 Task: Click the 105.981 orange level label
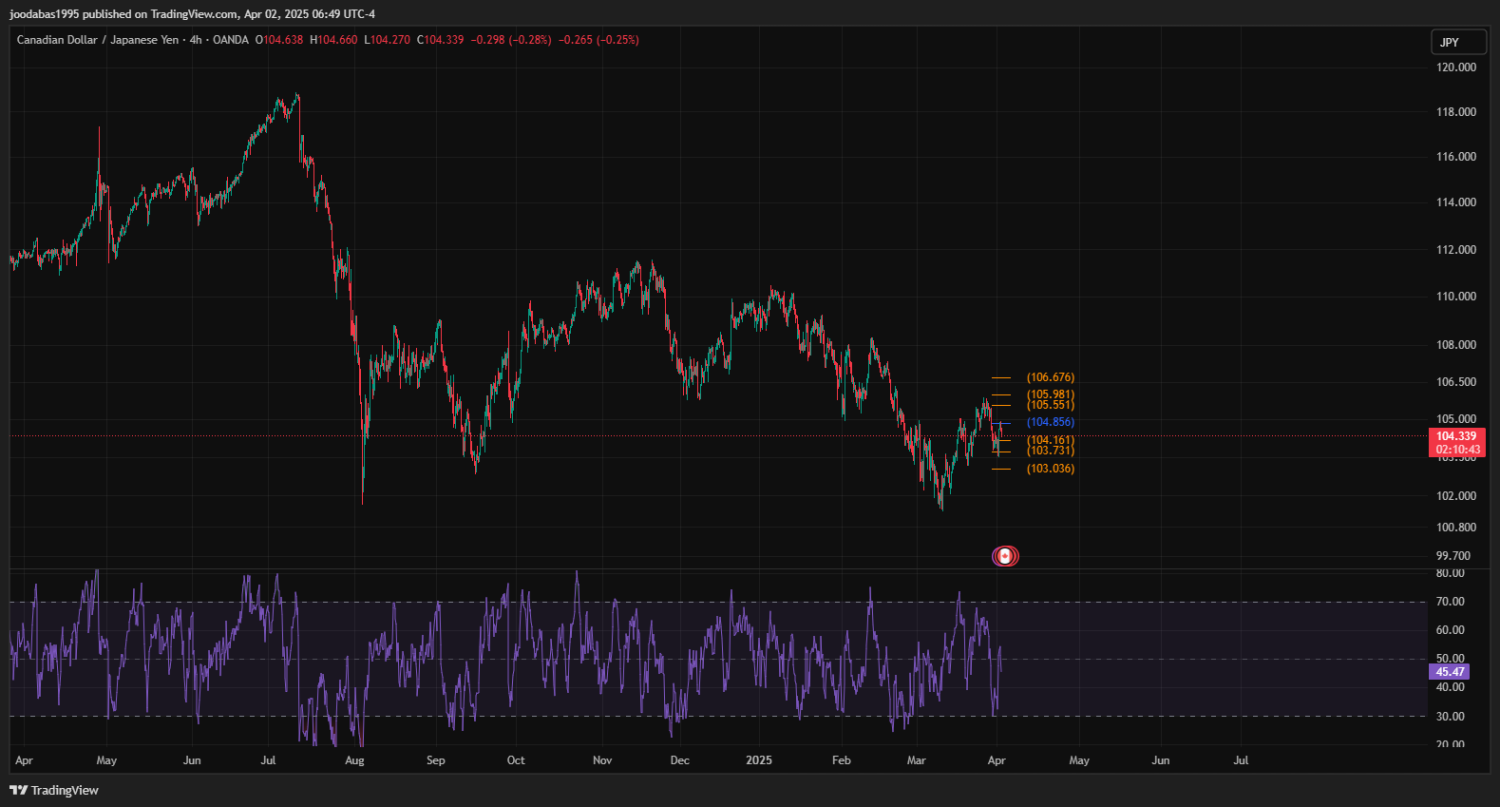(1050, 394)
